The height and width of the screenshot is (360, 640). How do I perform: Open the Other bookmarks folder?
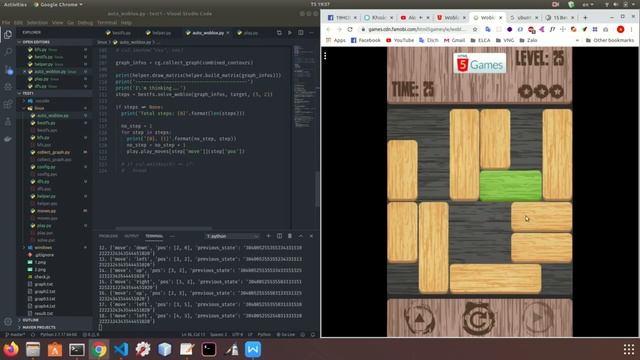610,40
